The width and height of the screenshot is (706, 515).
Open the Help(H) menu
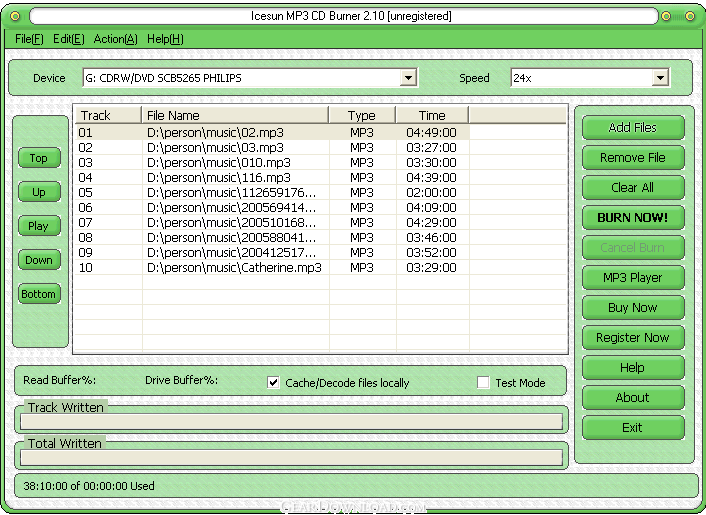(x=165, y=39)
